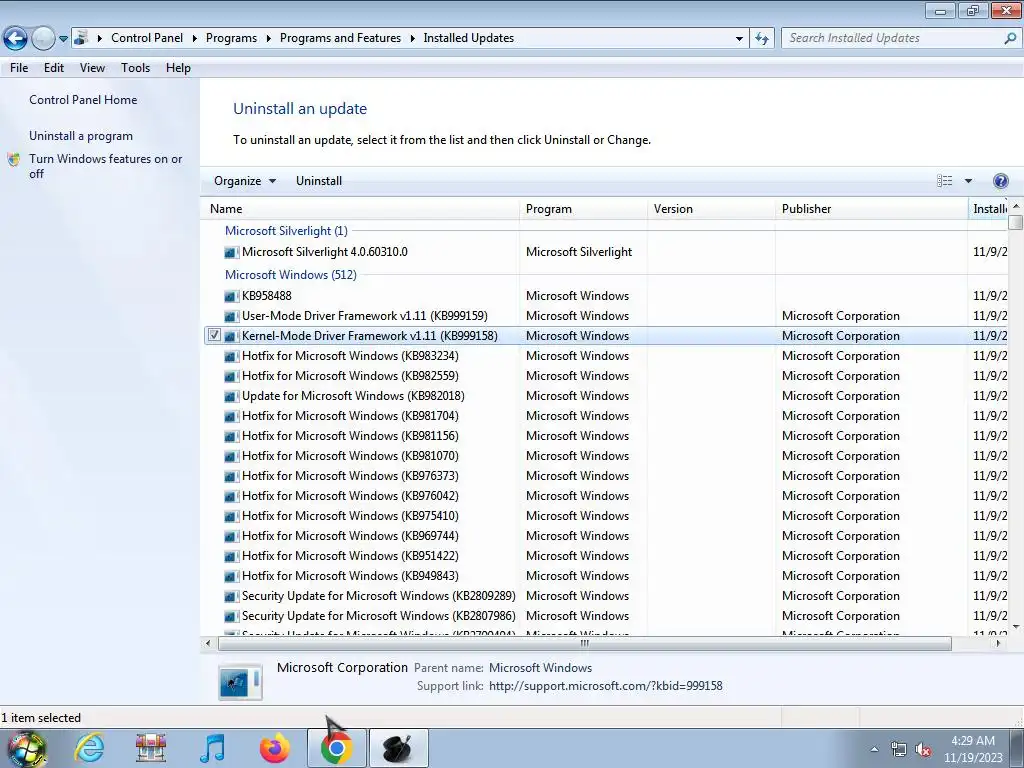1024x768 pixels.
Task: Sort by the Program column header
Action: [x=584, y=209]
